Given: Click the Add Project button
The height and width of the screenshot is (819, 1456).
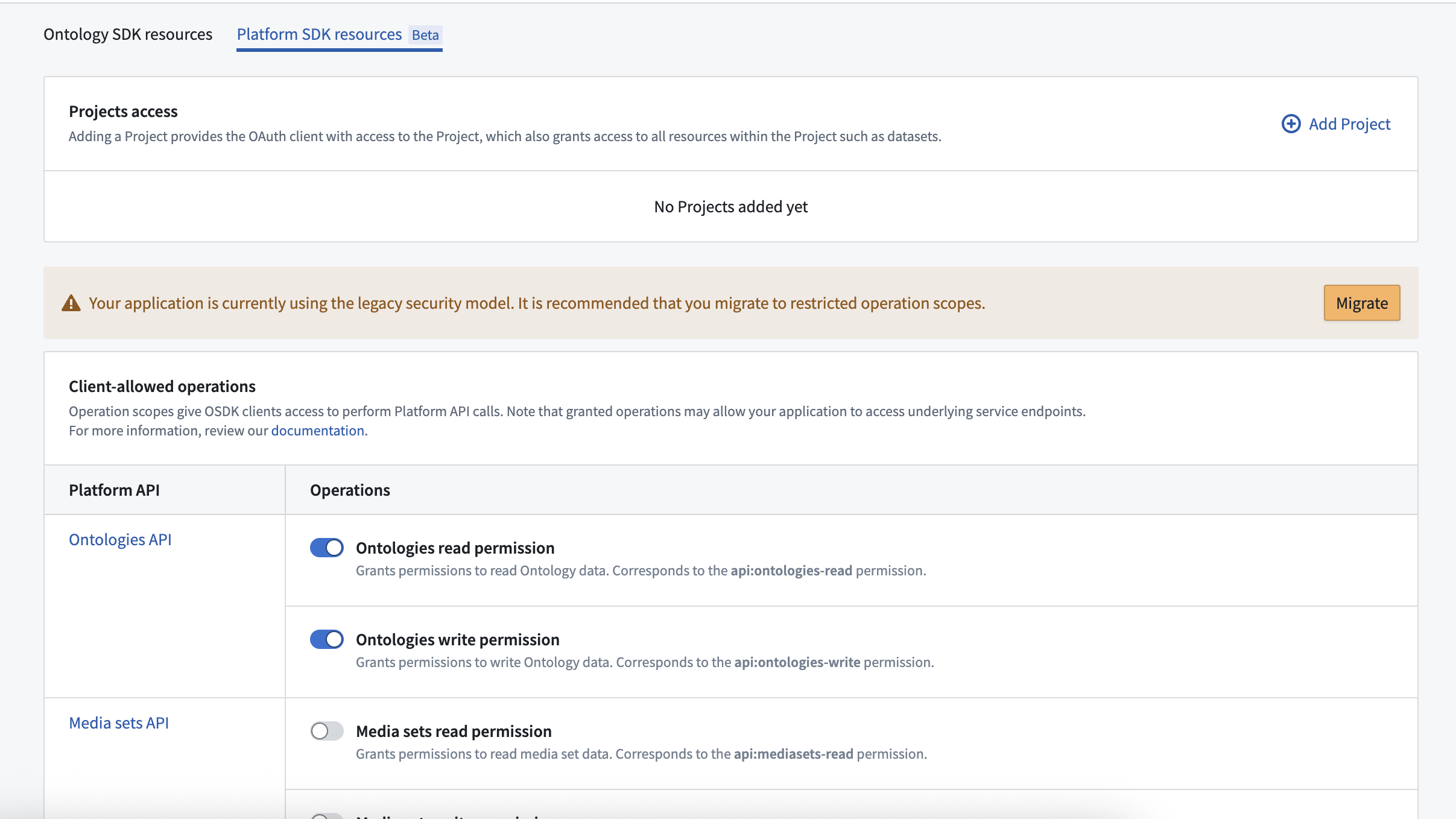Looking at the screenshot, I should (x=1348, y=123).
